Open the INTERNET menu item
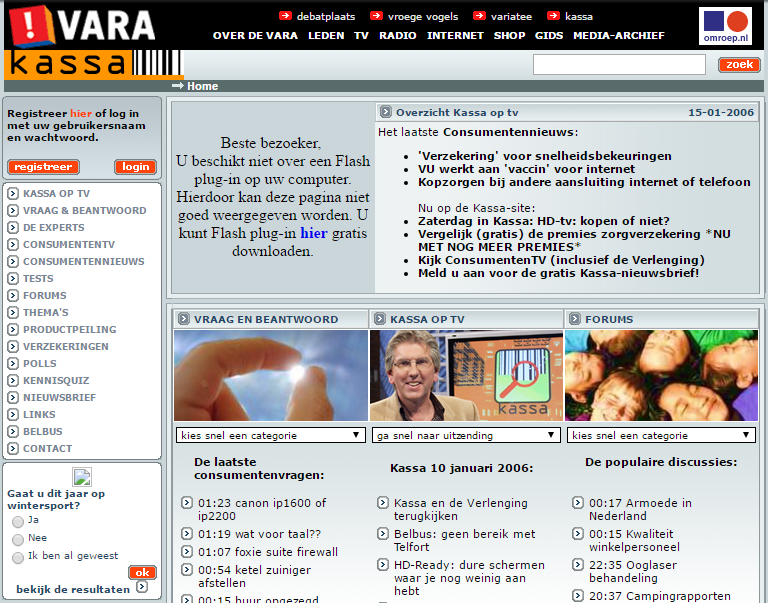Image resolution: width=768 pixels, height=603 pixels. [x=455, y=35]
